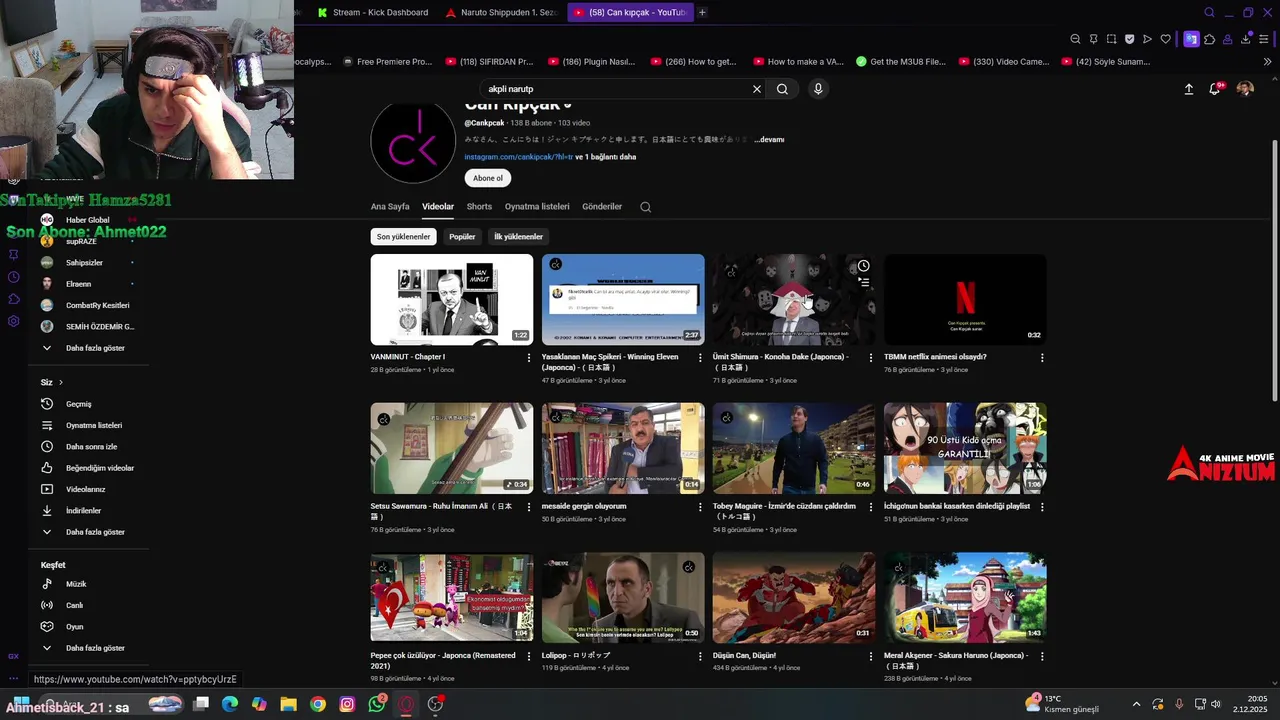Viewport: 1280px width, 720px height.
Task: Click the Opera send/flow arrow icon
Action: pyautogui.click(x=1147, y=39)
